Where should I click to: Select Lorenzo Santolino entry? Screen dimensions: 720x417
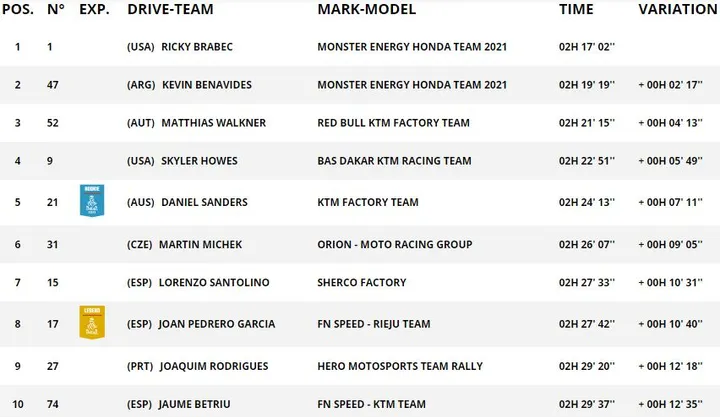click(x=214, y=282)
